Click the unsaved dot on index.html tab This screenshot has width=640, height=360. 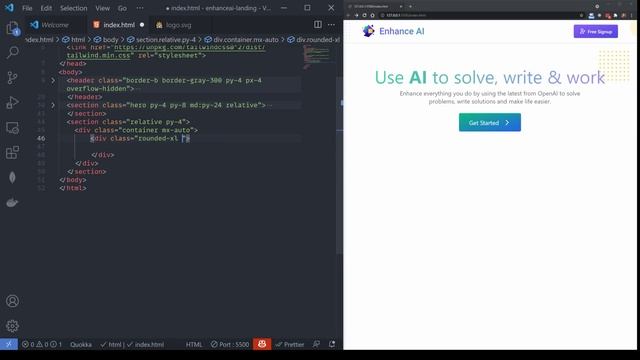(142, 25)
